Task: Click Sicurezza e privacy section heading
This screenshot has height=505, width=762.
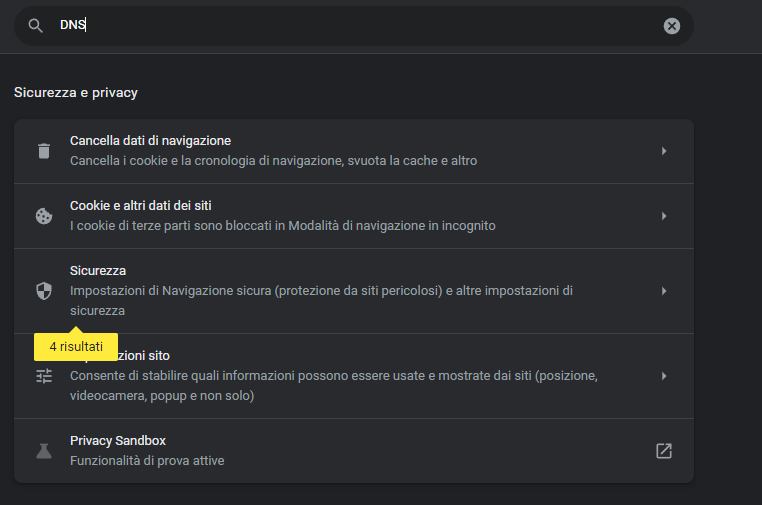Action: pyautogui.click(x=76, y=93)
